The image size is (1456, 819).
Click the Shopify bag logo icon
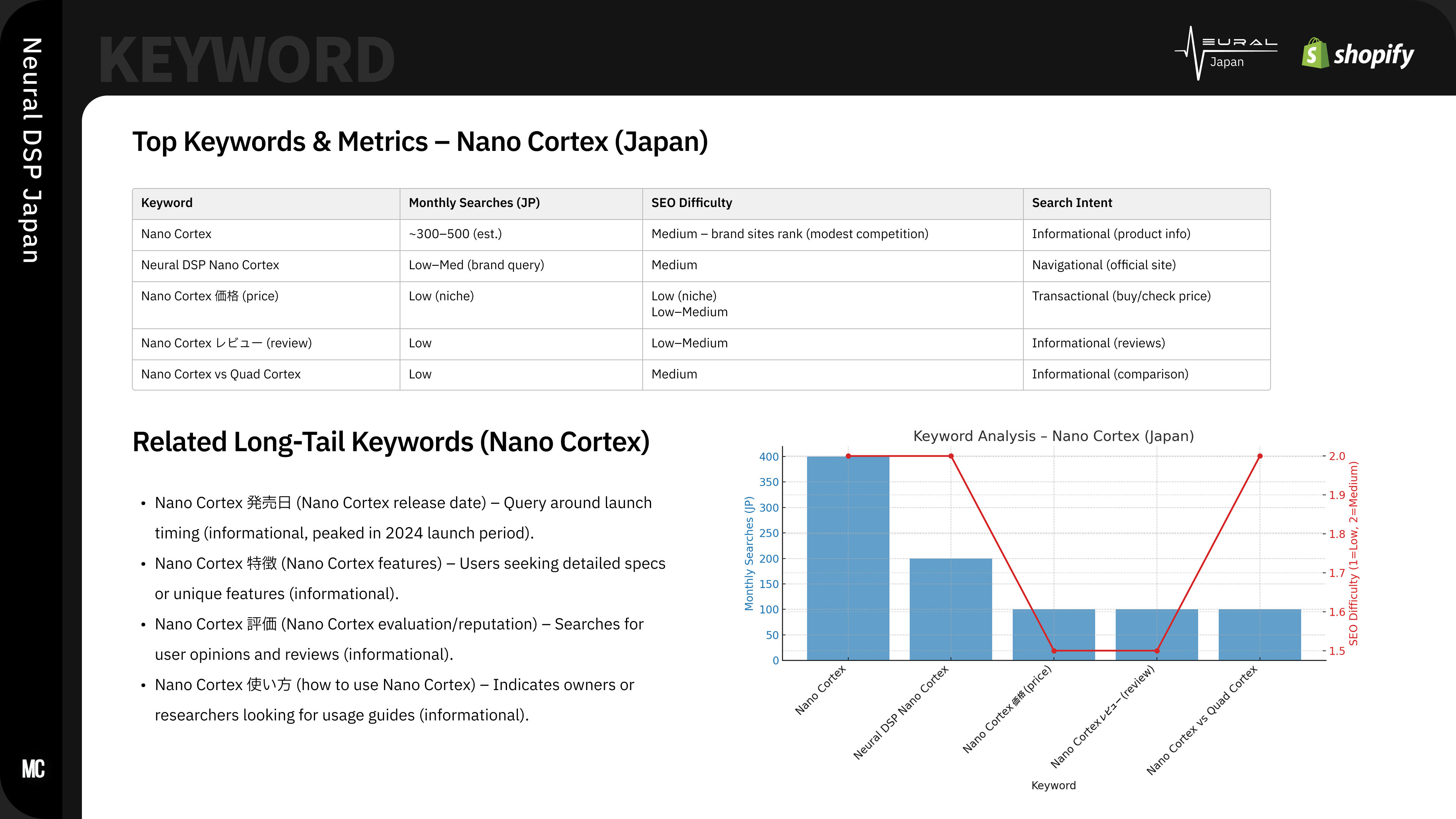pyautogui.click(x=1315, y=53)
